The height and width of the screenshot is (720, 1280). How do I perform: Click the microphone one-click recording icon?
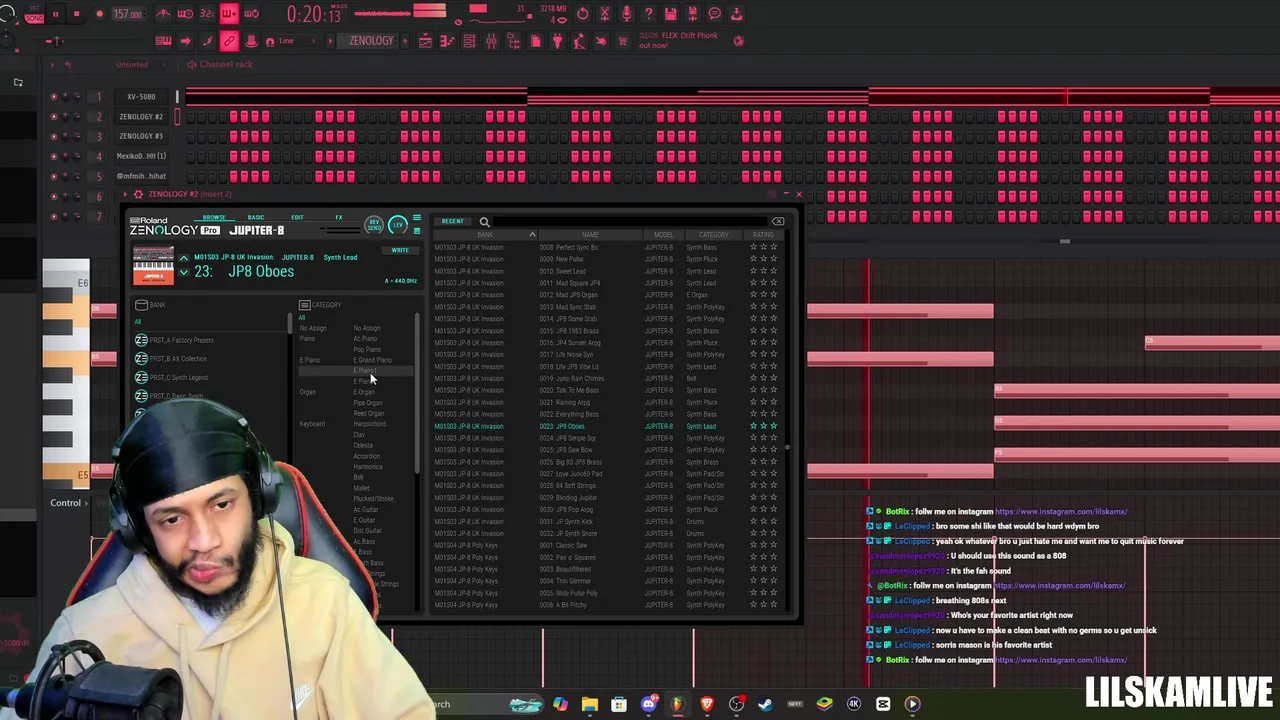[627, 14]
